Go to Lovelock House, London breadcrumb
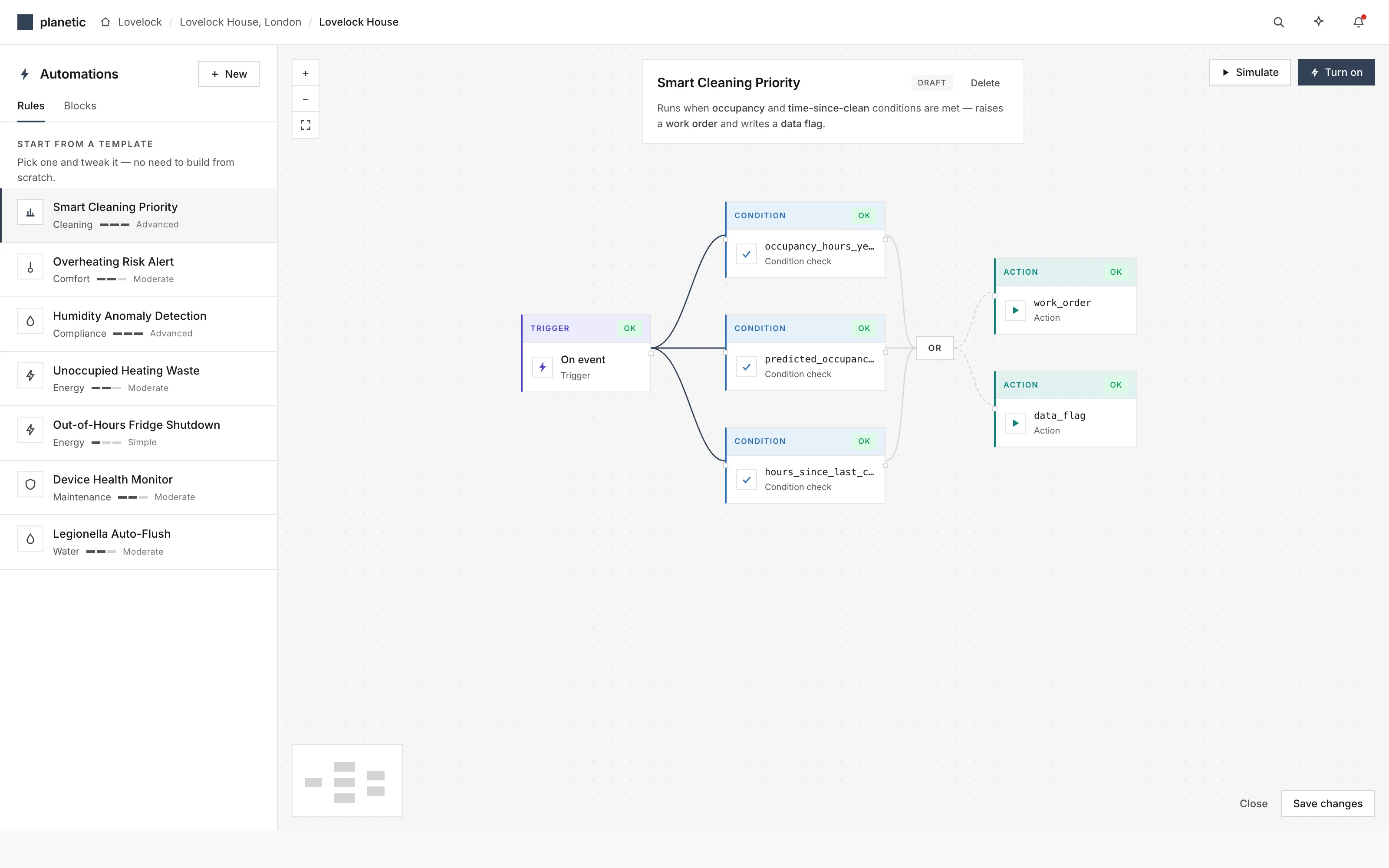Viewport: 1389px width, 868px height. click(240, 22)
